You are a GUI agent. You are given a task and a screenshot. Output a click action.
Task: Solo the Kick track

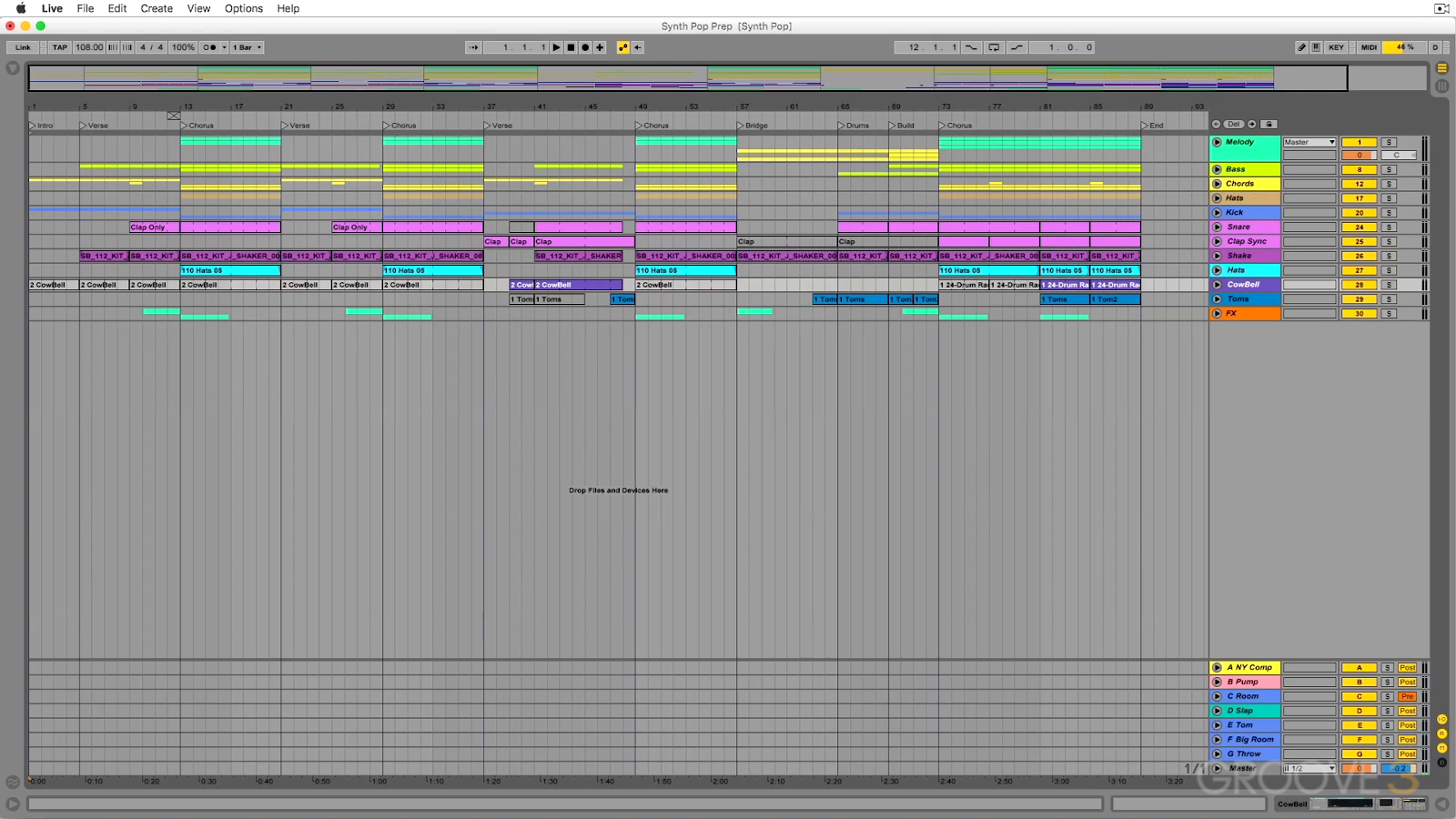click(x=1389, y=213)
